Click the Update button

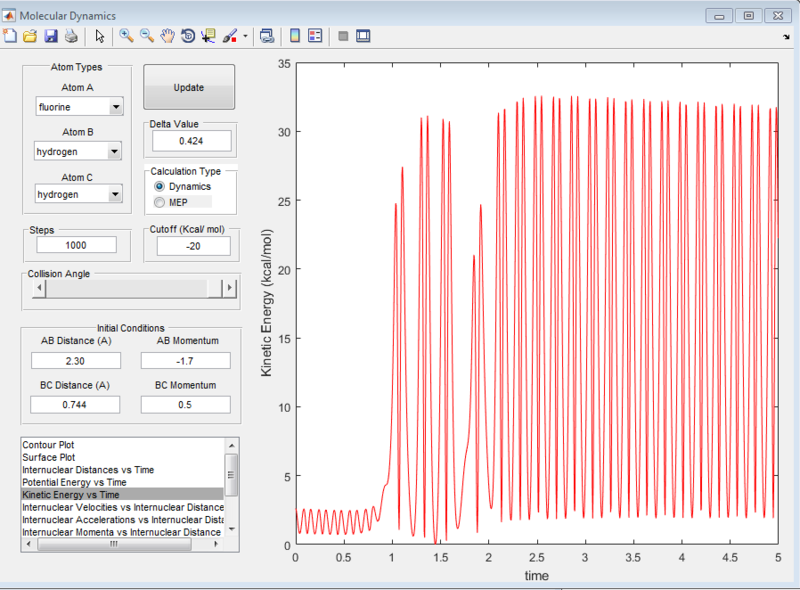[189, 87]
